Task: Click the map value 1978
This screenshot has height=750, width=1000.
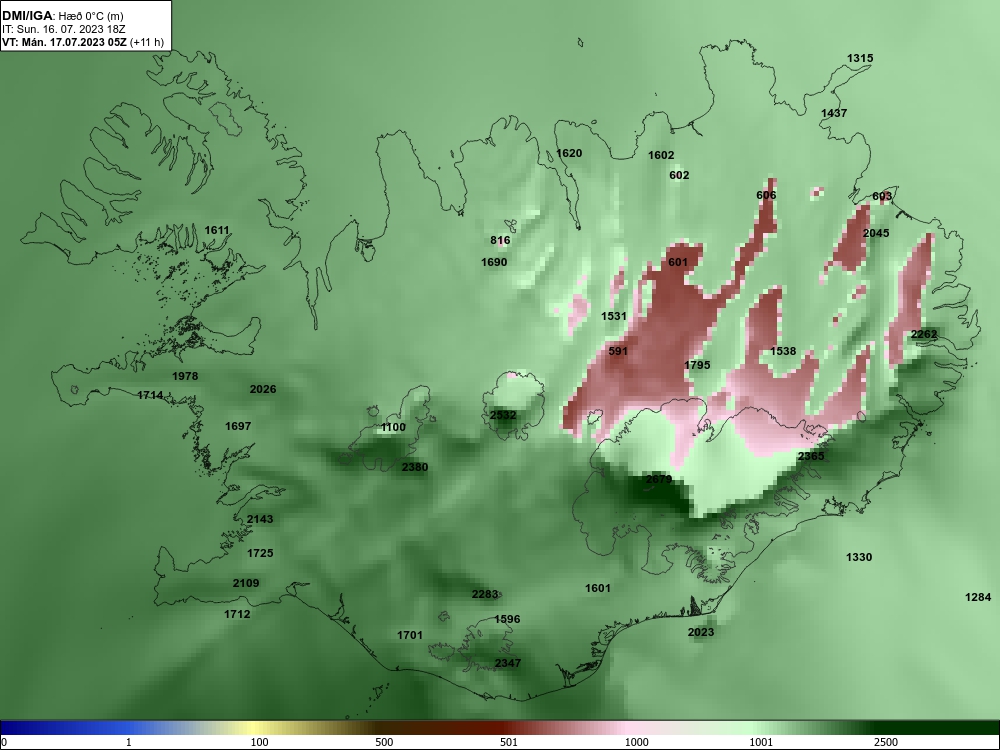Action: point(185,376)
